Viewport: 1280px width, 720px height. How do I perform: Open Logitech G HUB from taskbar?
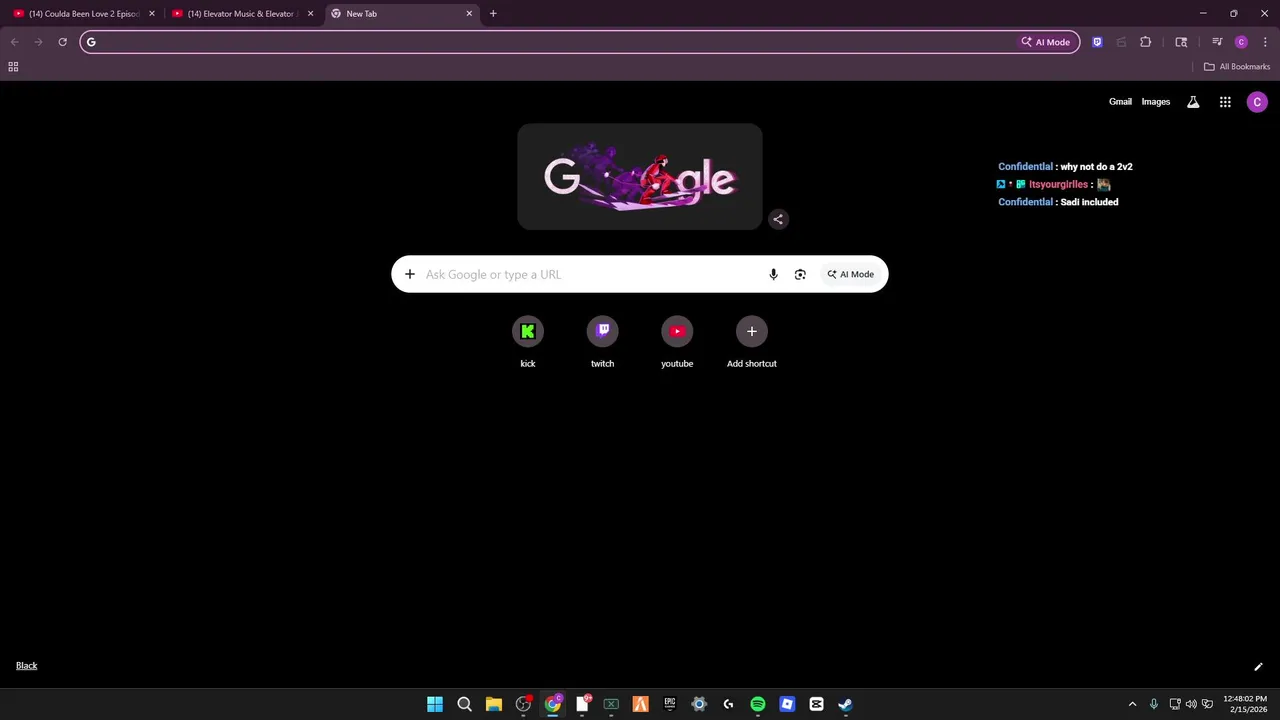point(728,704)
